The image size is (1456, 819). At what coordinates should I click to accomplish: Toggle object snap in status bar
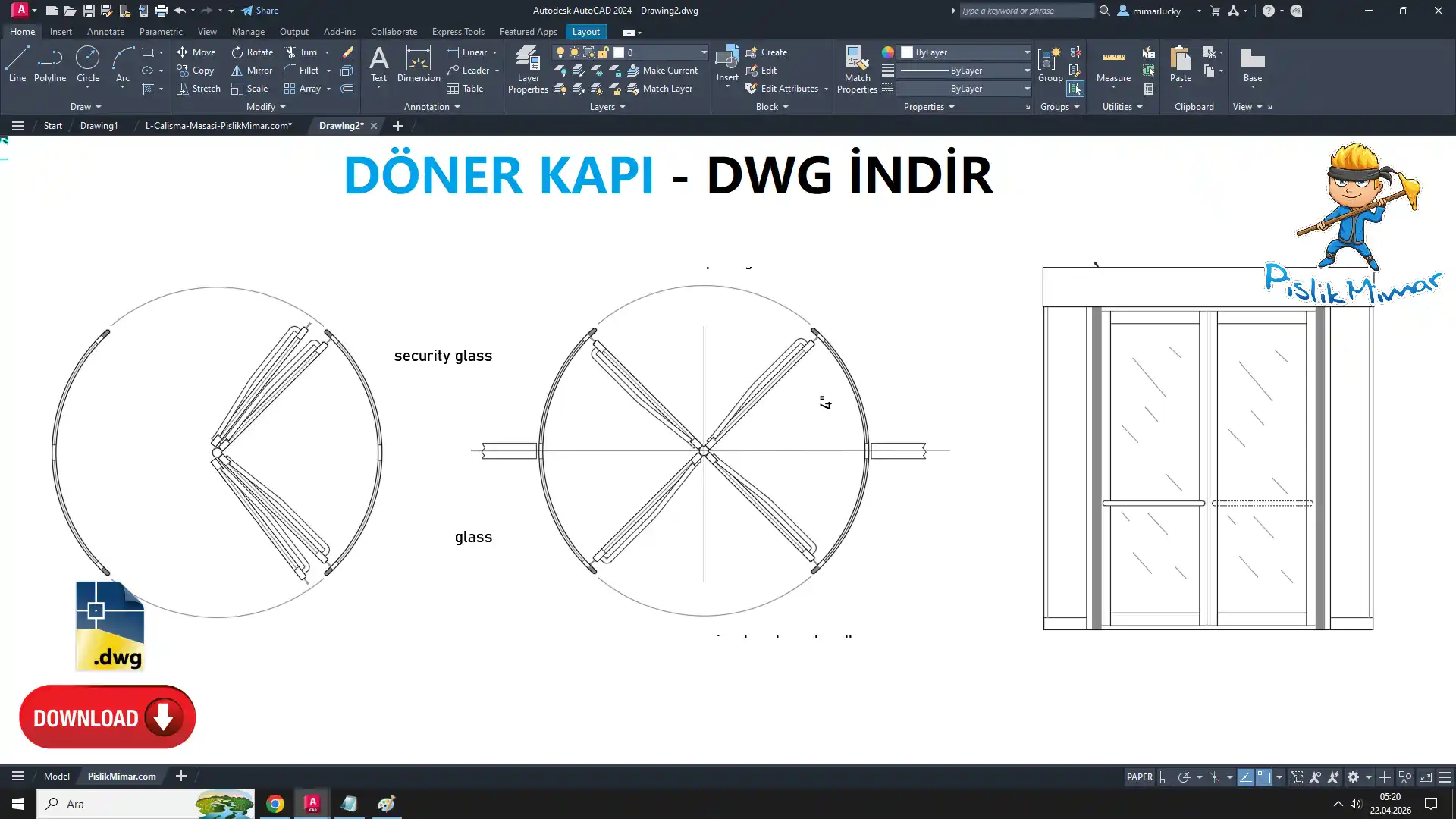(1264, 777)
